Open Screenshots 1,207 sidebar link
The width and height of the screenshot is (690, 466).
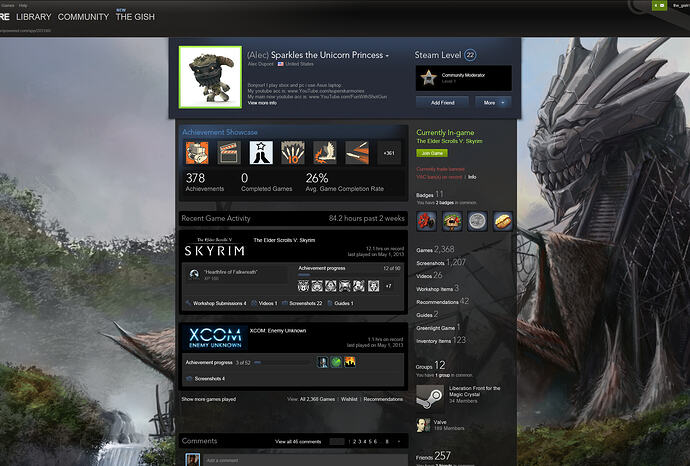click(x=440, y=262)
